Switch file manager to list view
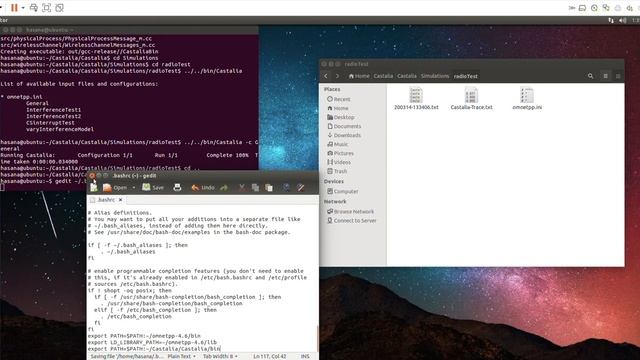Image resolution: width=640 pixels, height=360 pixels. click(x=606, y=76)
